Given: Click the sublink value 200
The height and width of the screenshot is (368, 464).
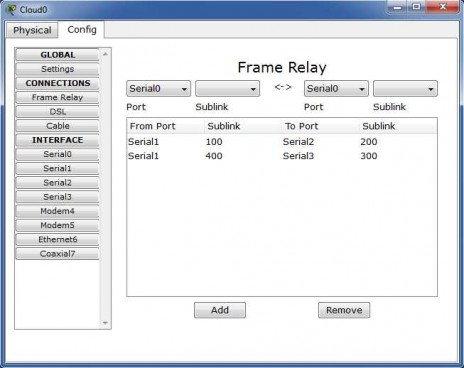Looking at the screenshot, I should [369, 142].
